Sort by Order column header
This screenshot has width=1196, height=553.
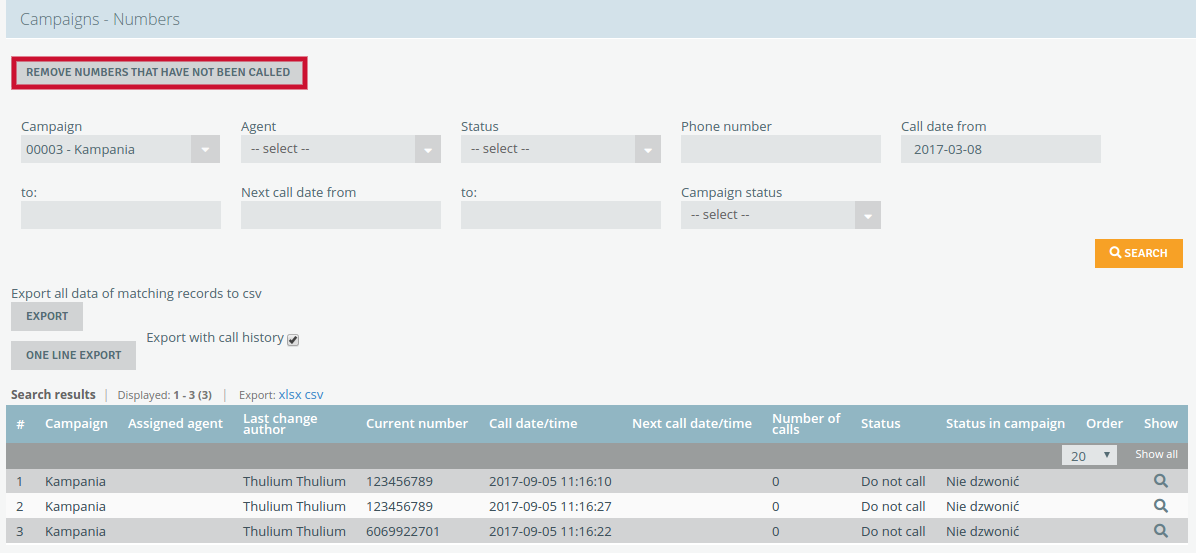(x=1104, y=423)
